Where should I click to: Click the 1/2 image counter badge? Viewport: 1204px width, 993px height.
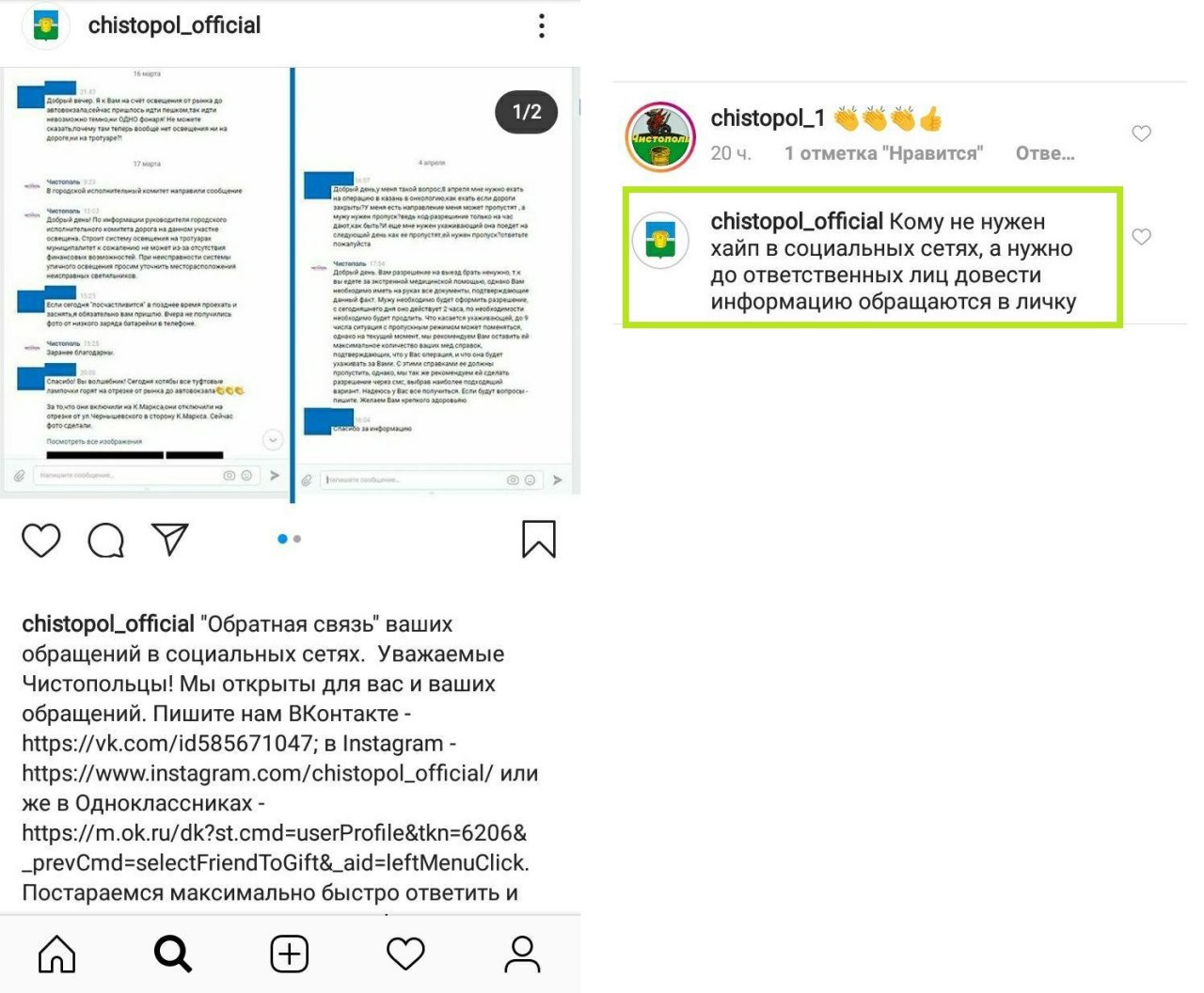[527, 112]
